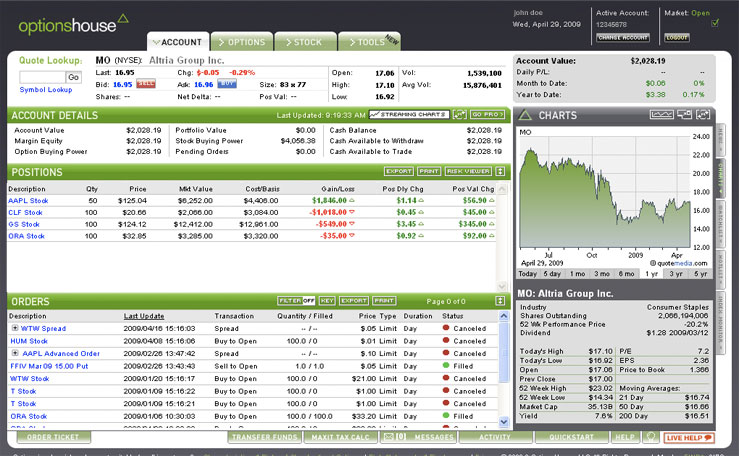This screenshot has width=739, height=456.
Task: Click the Help button in bottom bar
Action: (x=625, y=437)
